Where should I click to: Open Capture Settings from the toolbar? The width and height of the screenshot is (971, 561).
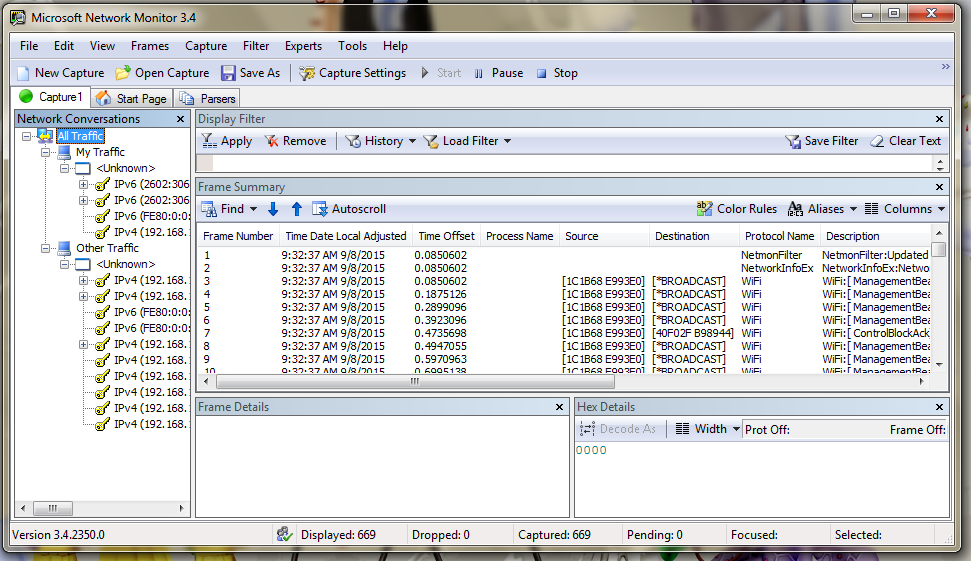tap(352, 73)
